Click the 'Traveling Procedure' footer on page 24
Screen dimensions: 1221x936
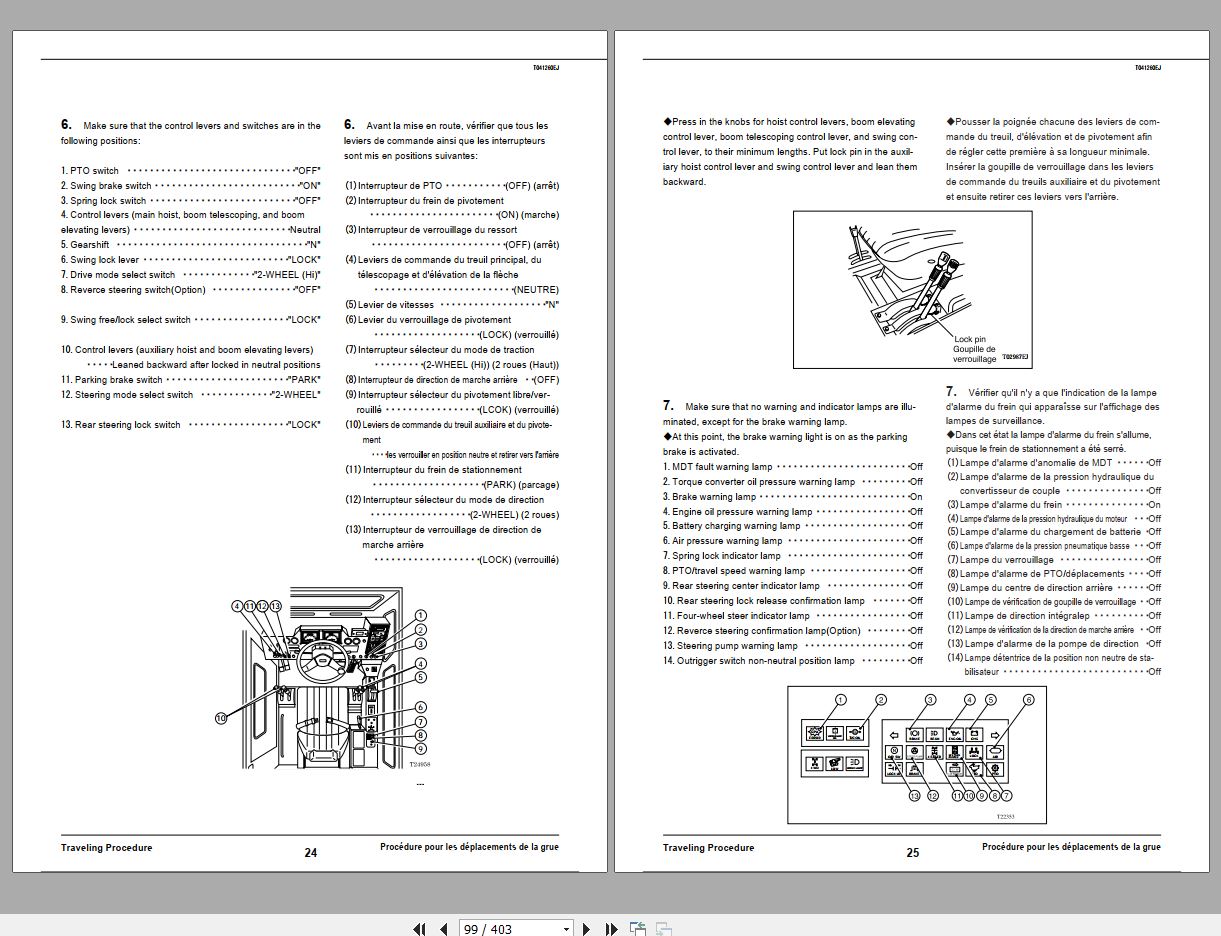pyautogui.click(x=107, y=848)
